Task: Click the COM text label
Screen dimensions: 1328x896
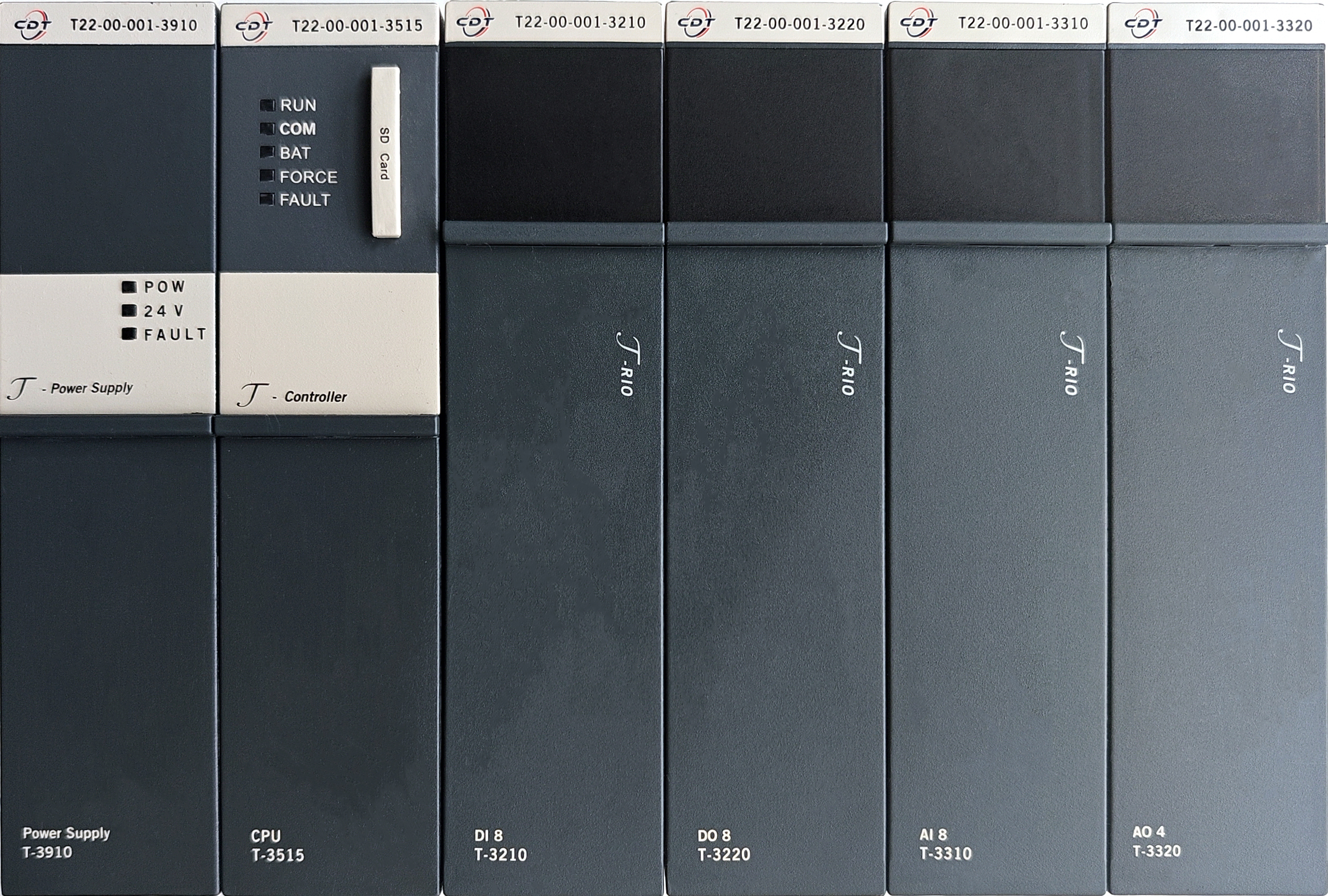Action: 298,129
